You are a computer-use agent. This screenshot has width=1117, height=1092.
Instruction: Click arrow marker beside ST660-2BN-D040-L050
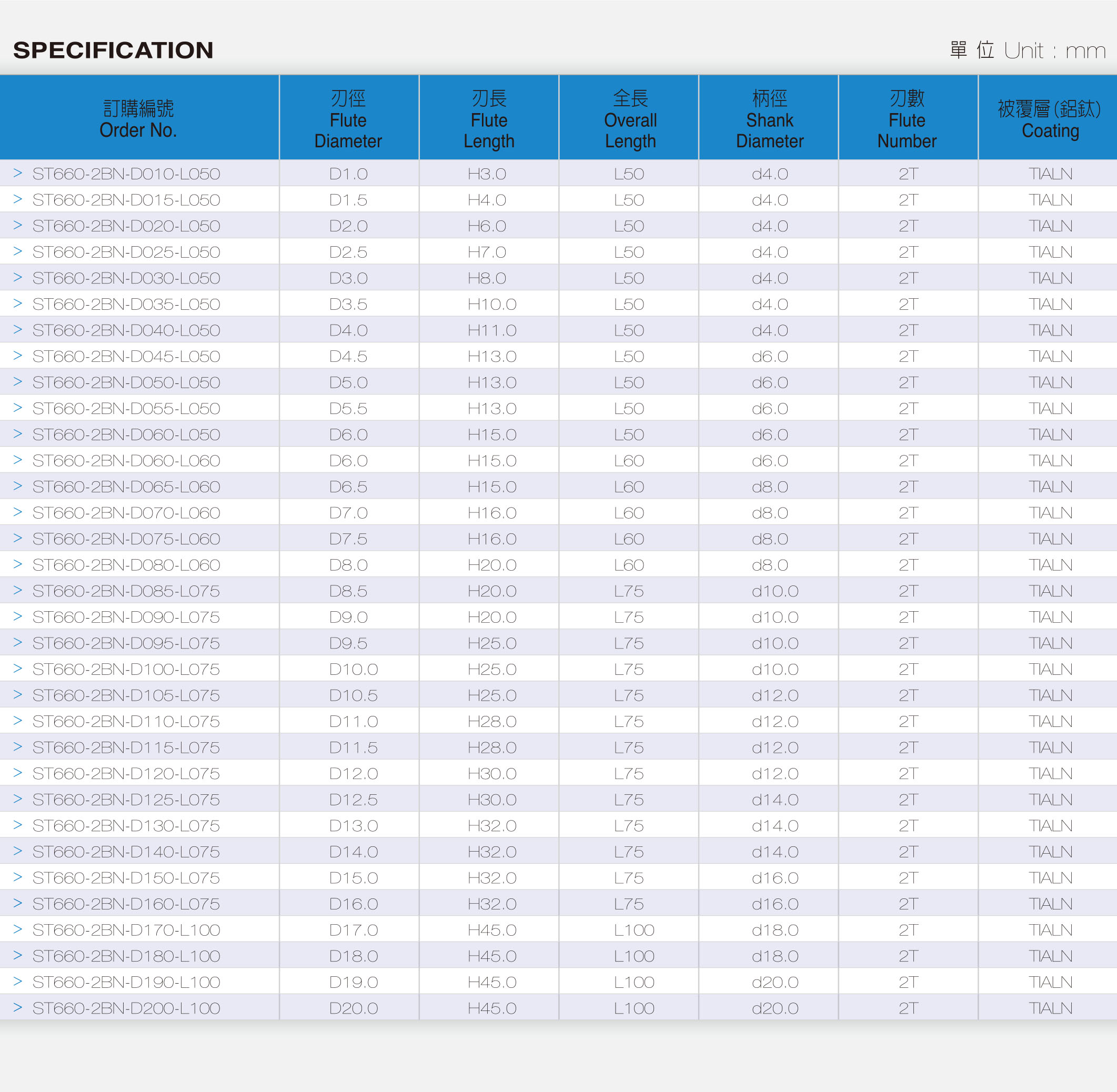[x=18, y=329]
